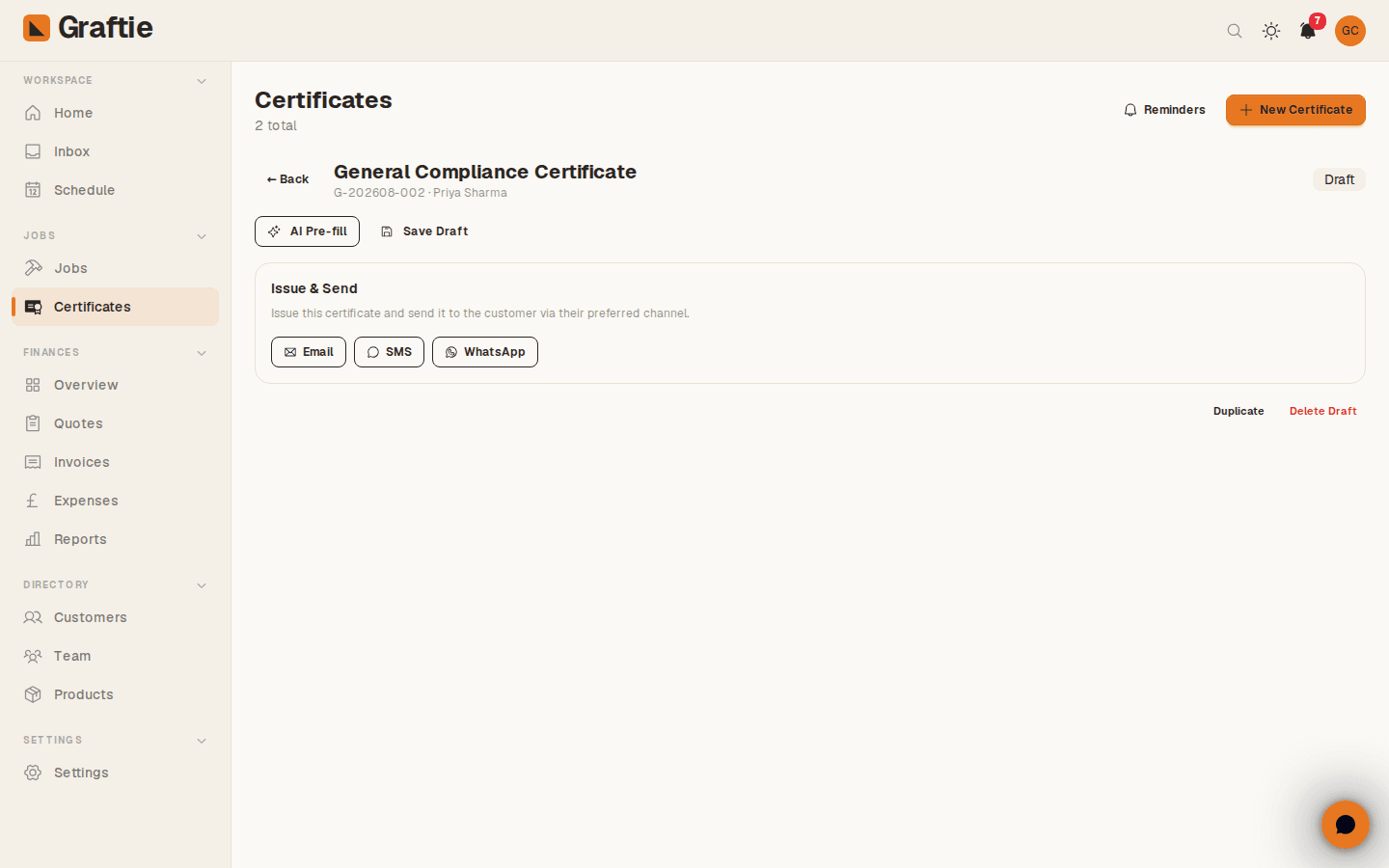Open Inbox from the sidebar
This screenshot has width=1389, height=868.
pos(115,151)
